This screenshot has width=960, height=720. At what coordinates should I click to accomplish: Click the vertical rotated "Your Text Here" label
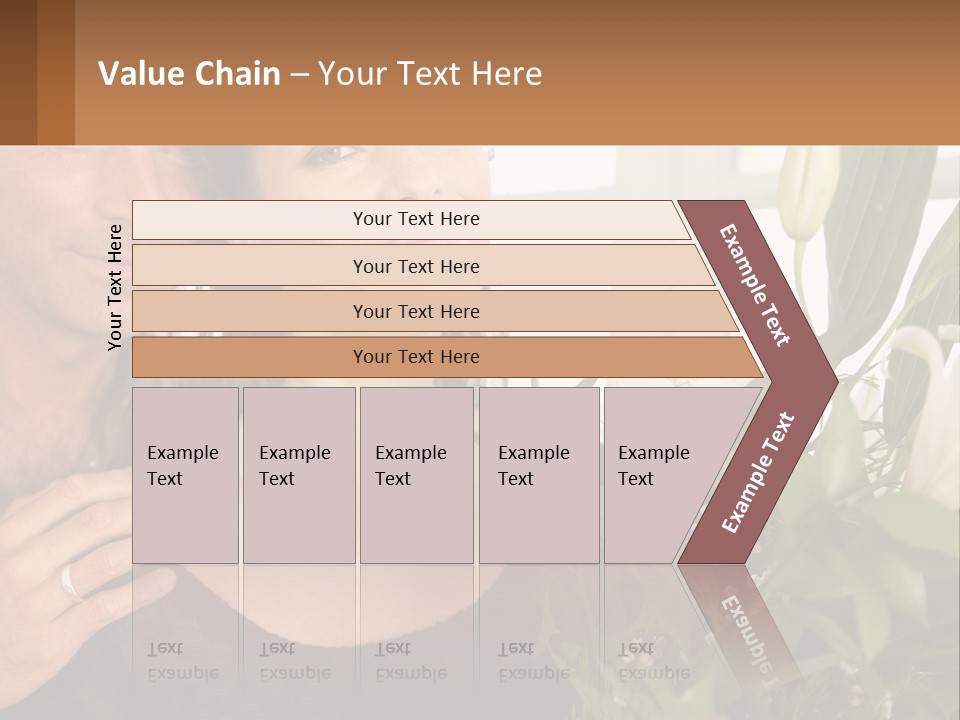pyautogui.click(x=115, y=287)
